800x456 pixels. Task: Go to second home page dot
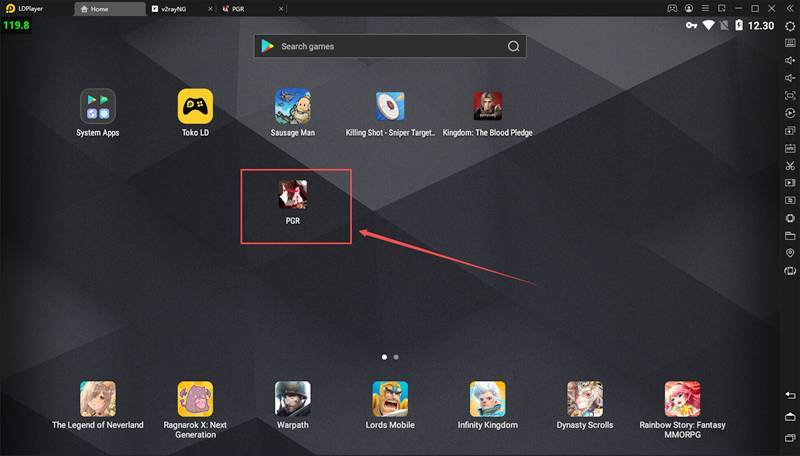point(396,357)
